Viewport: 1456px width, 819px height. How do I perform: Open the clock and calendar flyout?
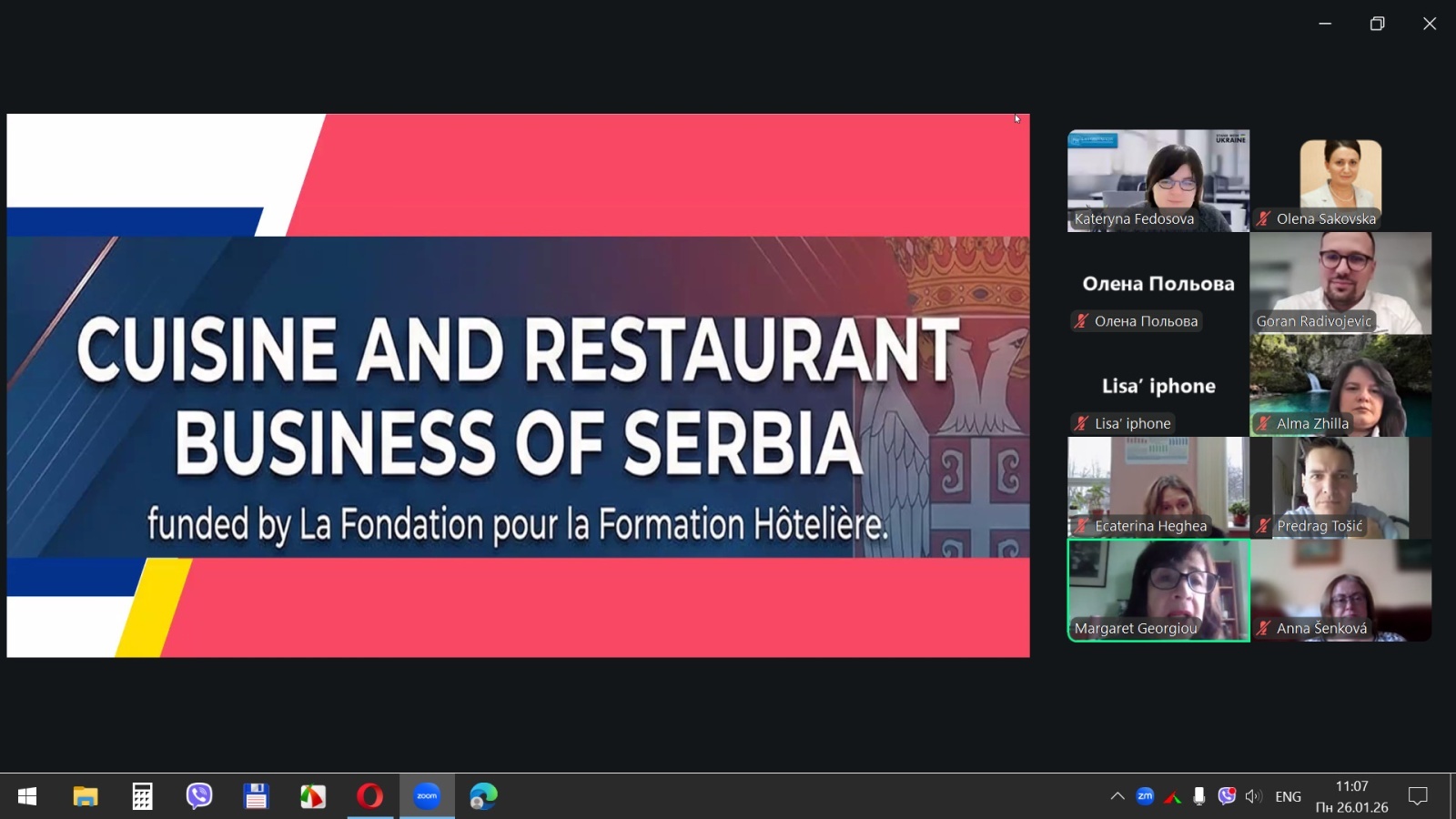[1351, 796]
